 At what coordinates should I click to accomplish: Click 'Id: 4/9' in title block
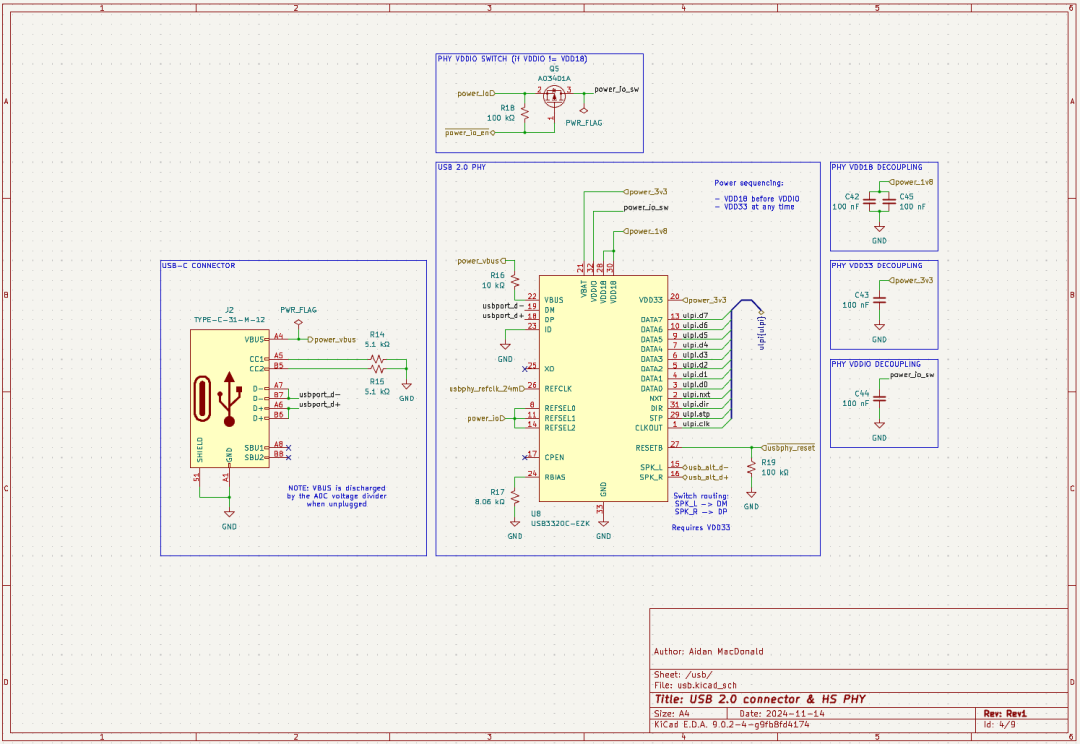(999, 725)
